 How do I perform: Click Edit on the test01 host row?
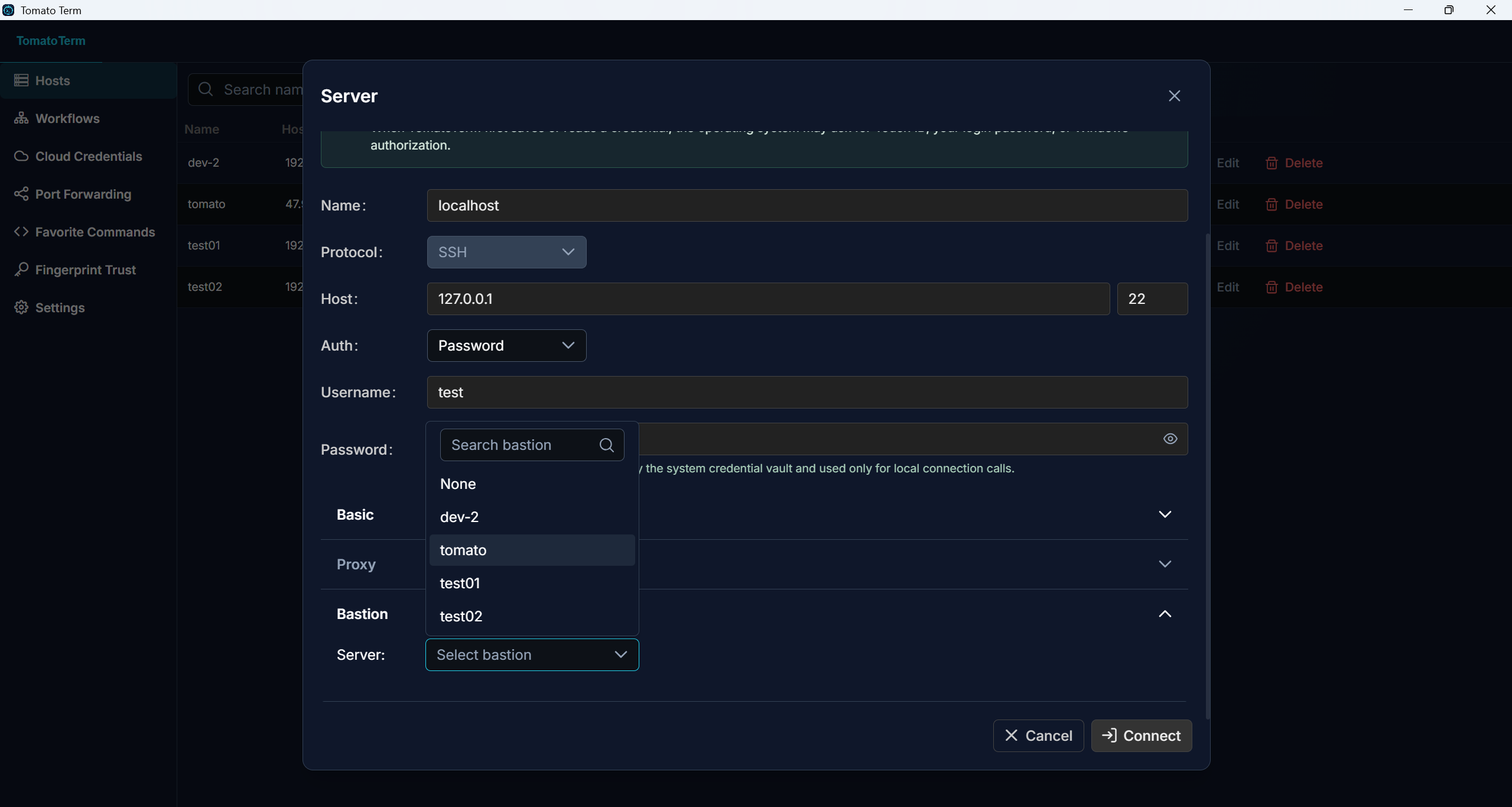1228,245
